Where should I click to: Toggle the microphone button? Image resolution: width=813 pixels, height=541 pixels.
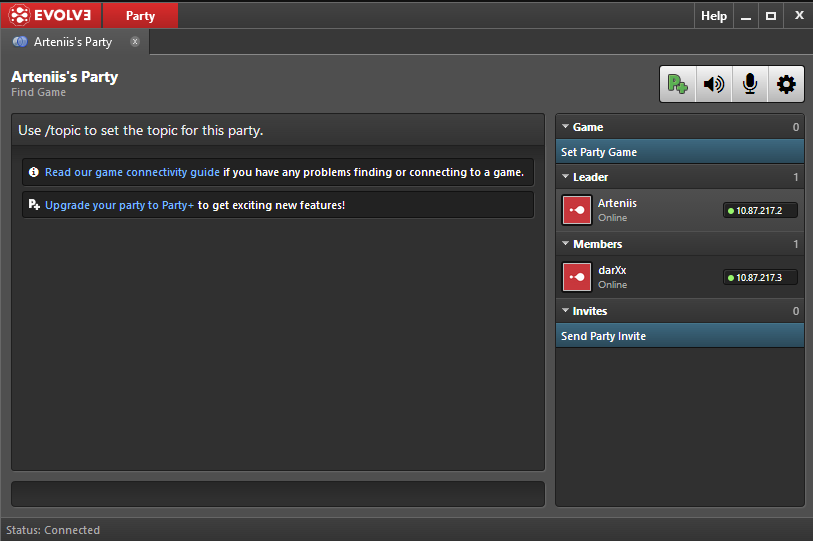coord(750,84)
